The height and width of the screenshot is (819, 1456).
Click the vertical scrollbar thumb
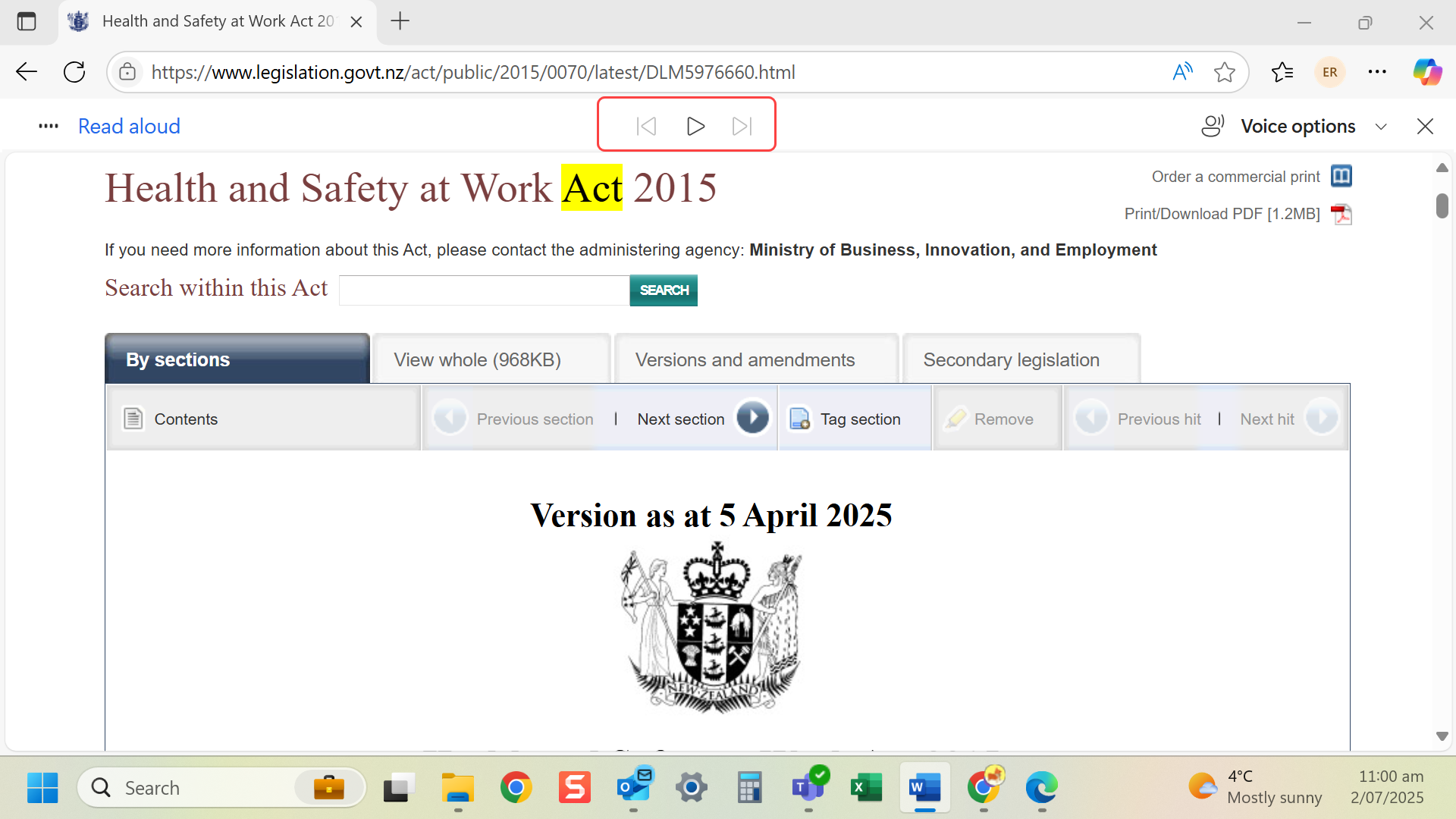pyautogui.click(x=1442, y=206)
